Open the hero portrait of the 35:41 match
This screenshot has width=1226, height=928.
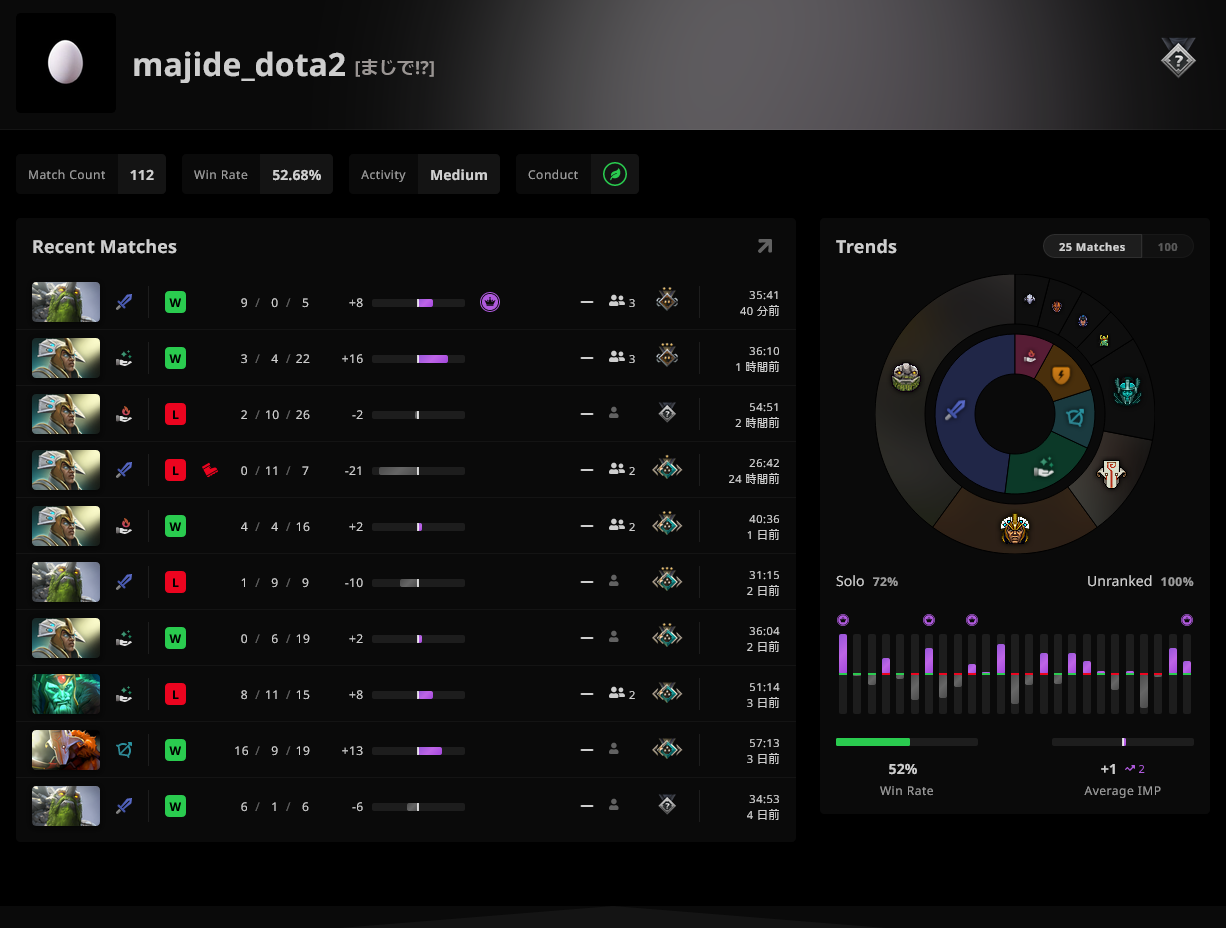(x=66, y=302)
